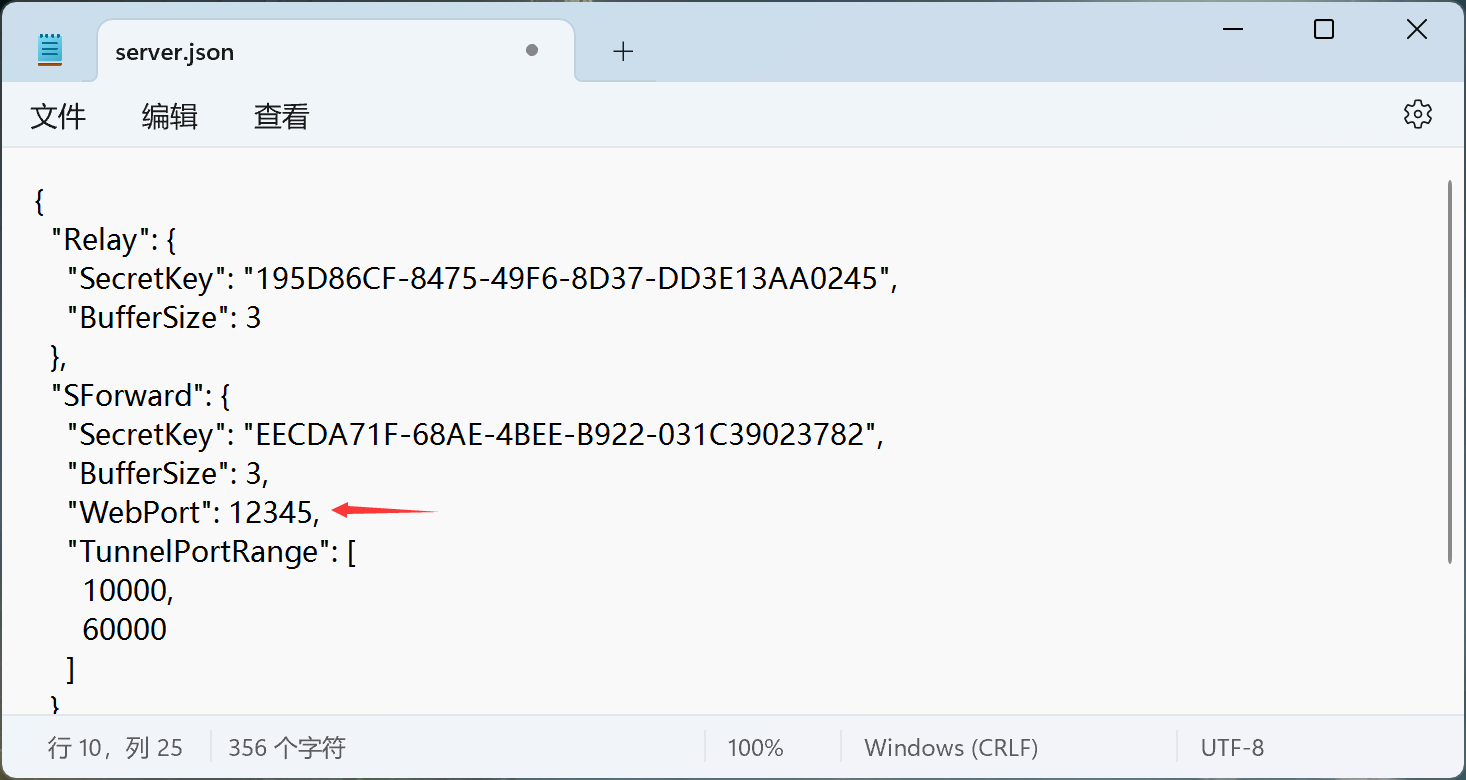Open the 编辑 menu
The height and width of the screenshot is (780, 1466).
point(170,117)
